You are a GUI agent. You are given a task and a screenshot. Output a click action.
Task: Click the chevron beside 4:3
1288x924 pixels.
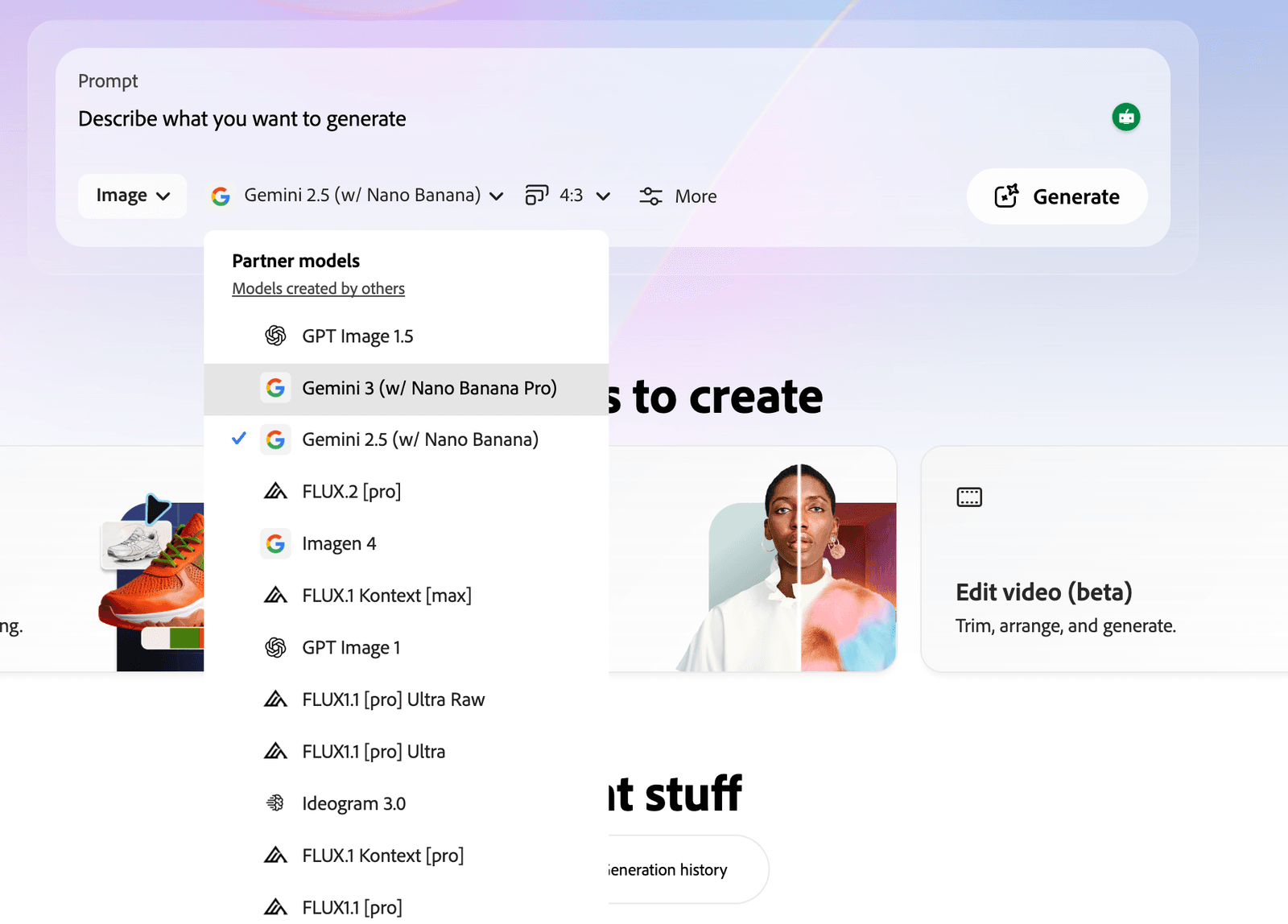point(603,196)
